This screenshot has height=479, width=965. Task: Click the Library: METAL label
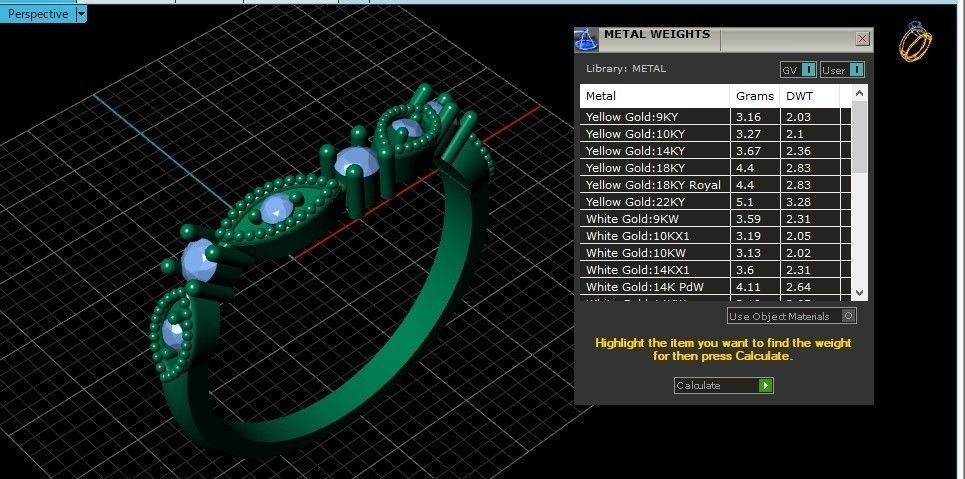(x=626, y=69)
